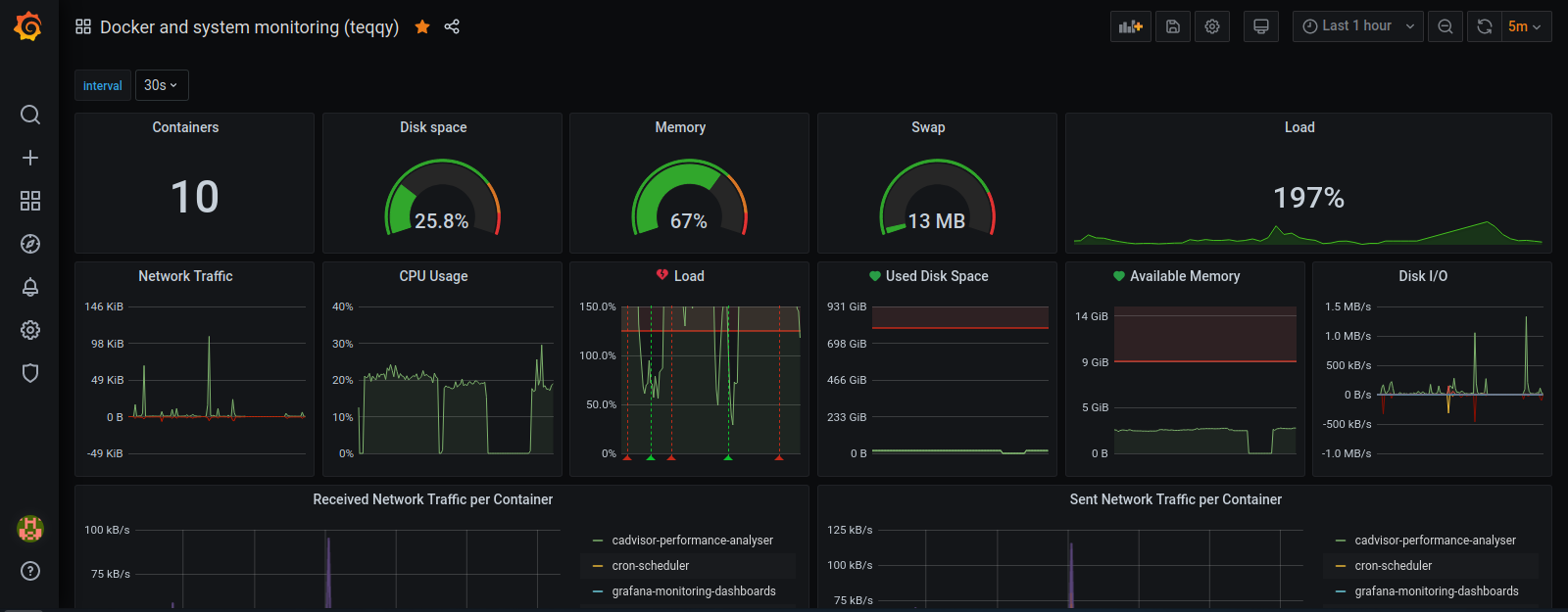Viewport: 1568px width, 612px height.
Task: Click the Add panel icon
Action: tap(1131, 26)
